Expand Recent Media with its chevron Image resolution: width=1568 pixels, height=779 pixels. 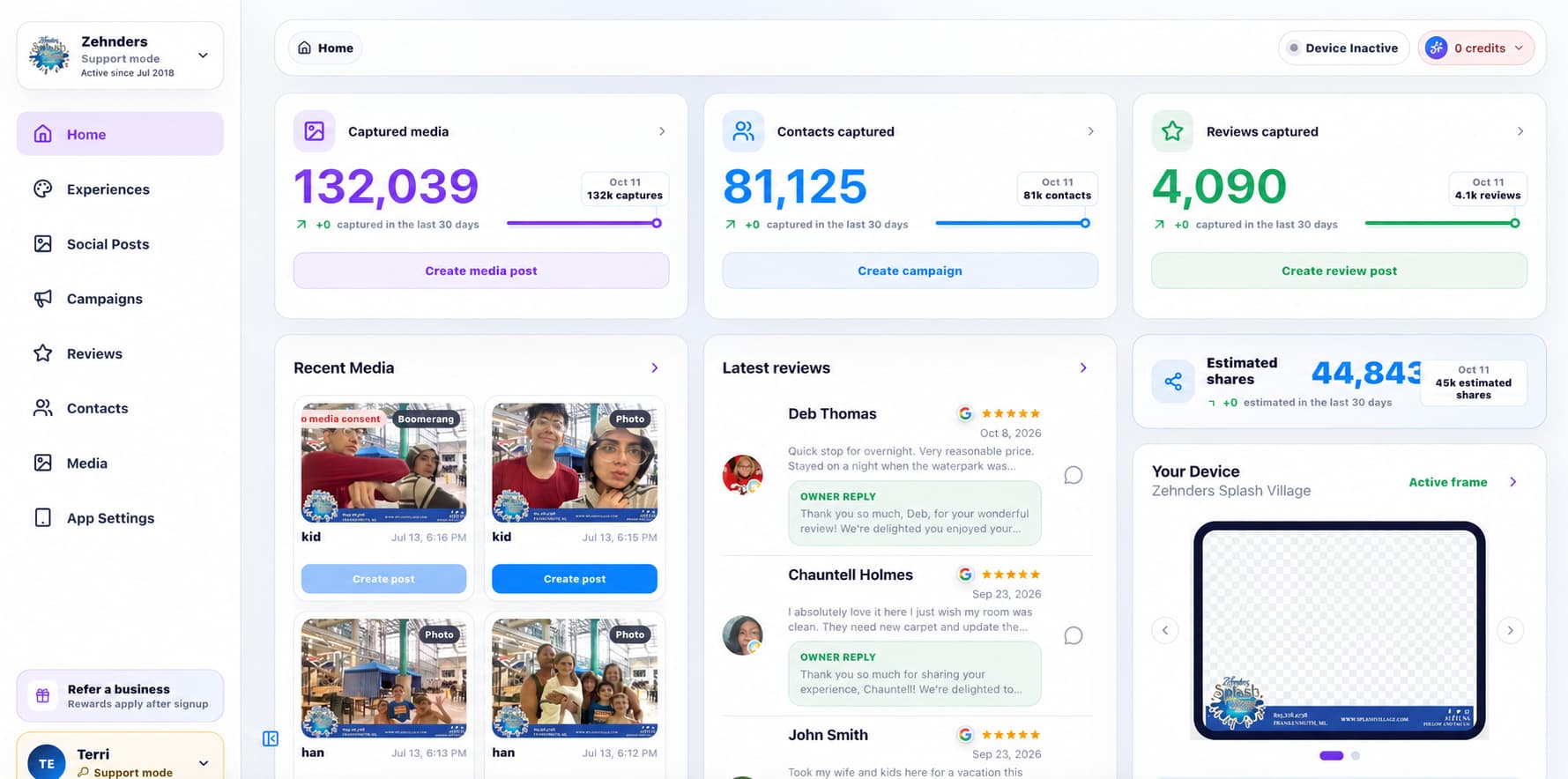654,367
